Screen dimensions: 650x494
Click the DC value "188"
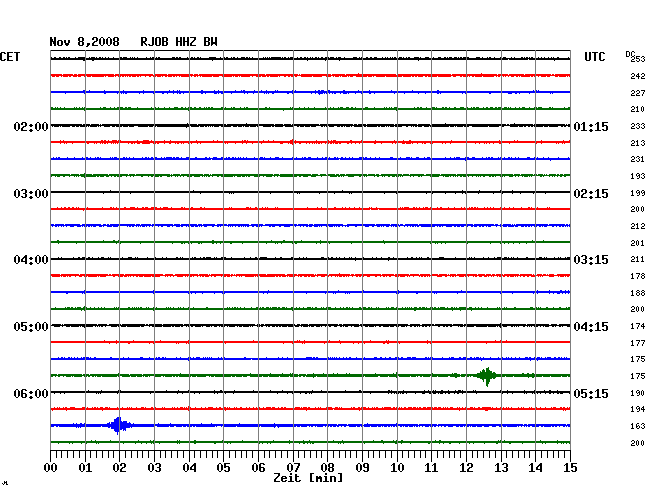click(x=638, y=293)
